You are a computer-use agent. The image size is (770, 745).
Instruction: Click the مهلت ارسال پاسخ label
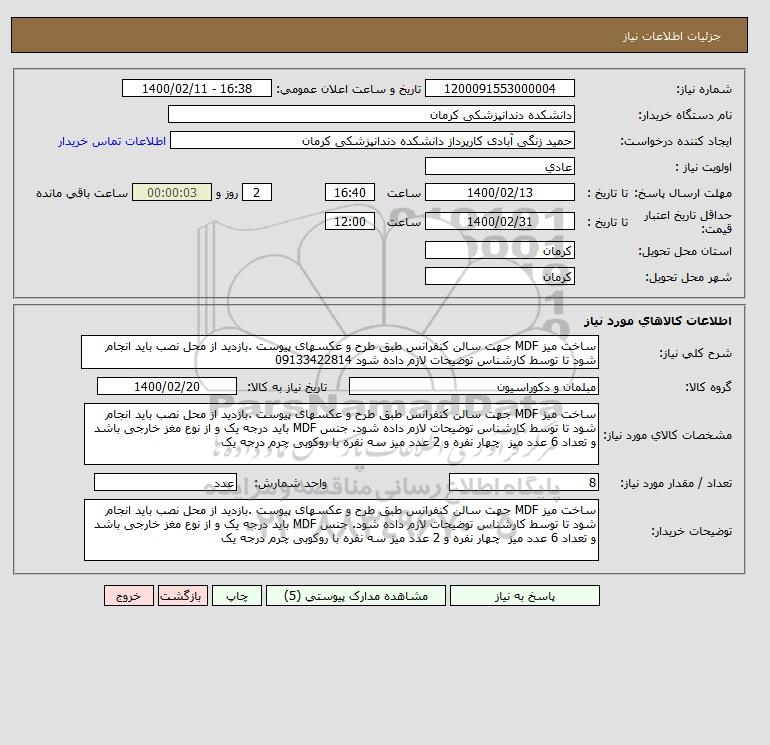[x=683, y=193]
